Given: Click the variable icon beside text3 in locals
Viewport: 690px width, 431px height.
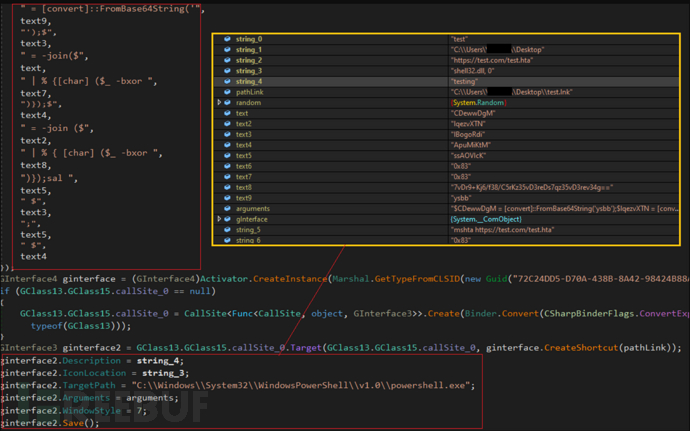Looking at the screenshot, I should pyautogui.click(x=227, y=134).
